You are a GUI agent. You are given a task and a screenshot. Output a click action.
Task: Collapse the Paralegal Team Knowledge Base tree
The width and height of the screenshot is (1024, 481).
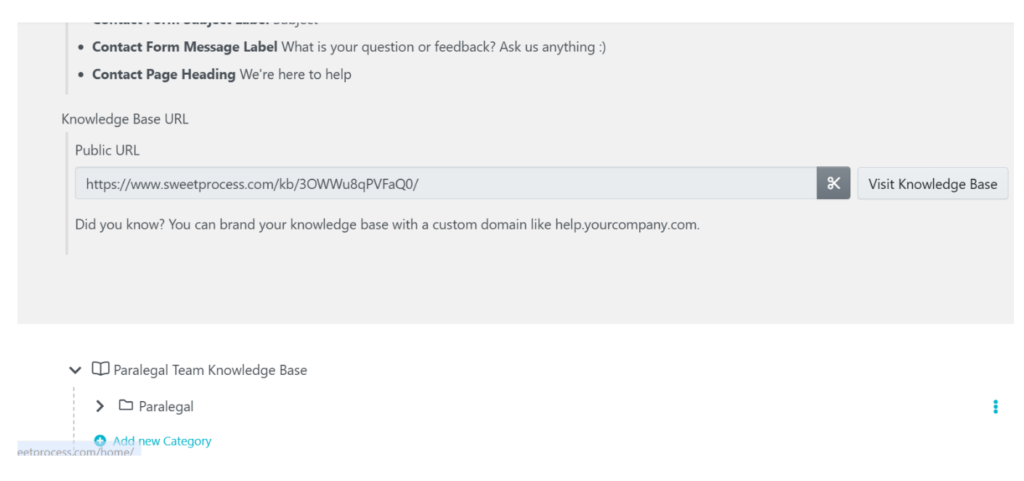tap(74, 371)
